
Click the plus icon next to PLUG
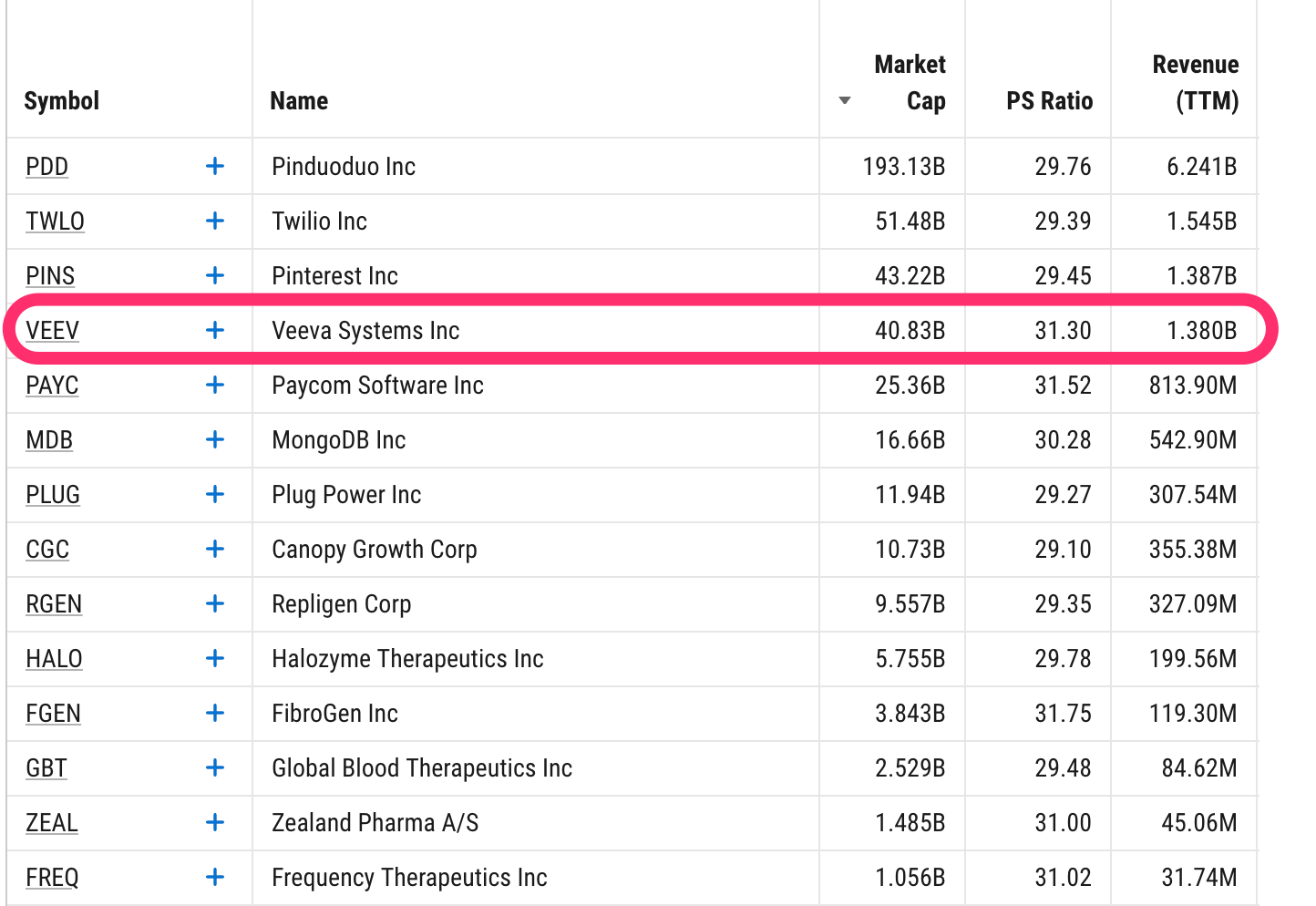click(215, 494)
